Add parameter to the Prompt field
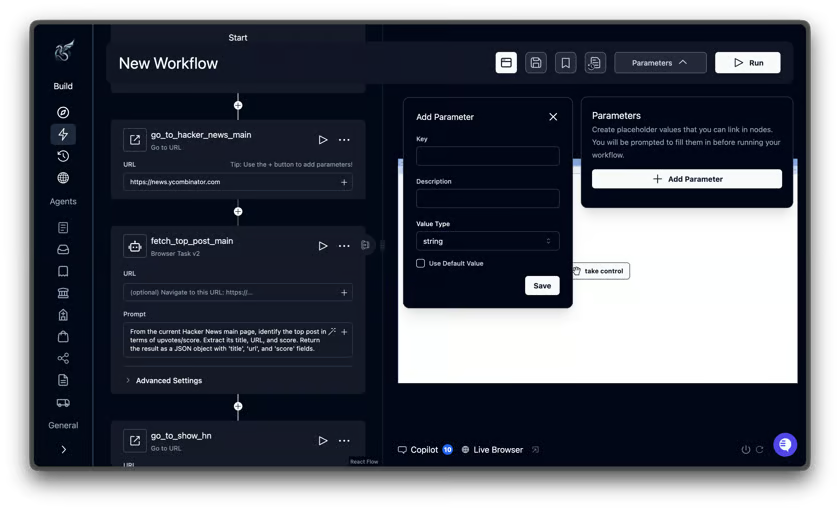 344,332
